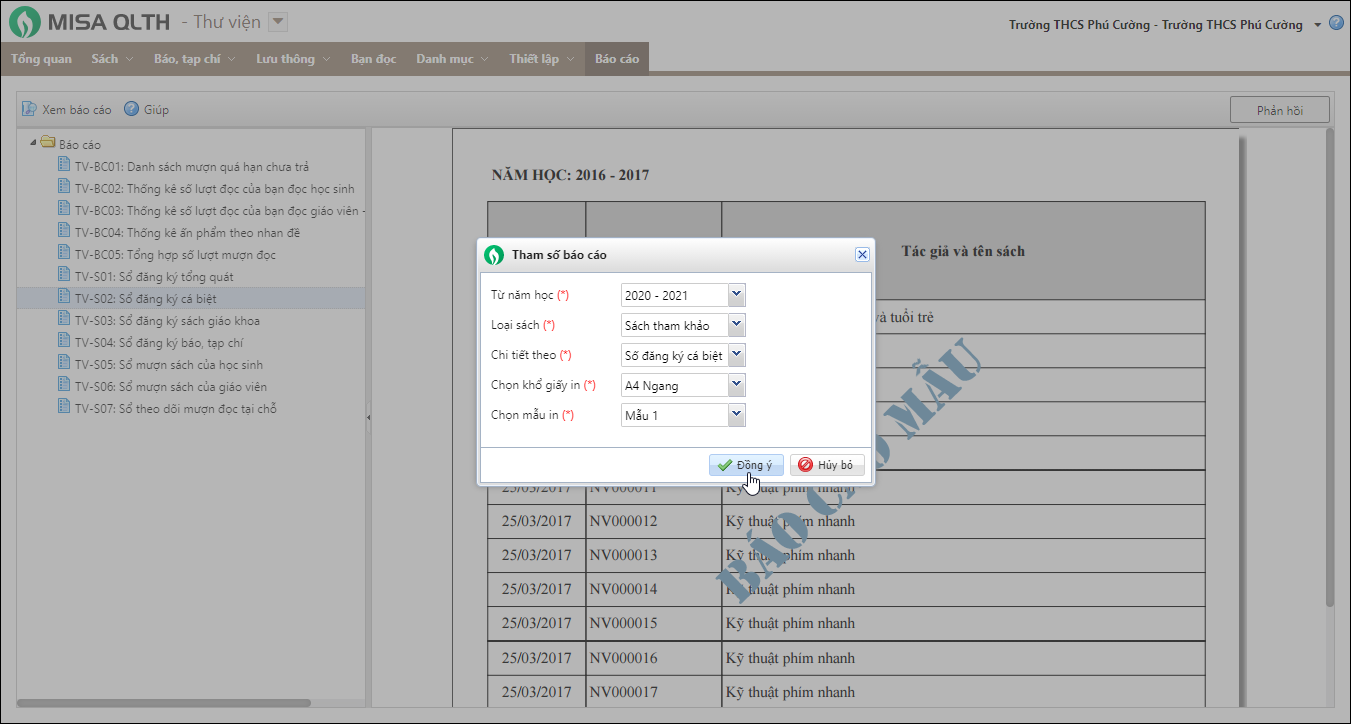Switch to the Báo cáo tab

617,59
